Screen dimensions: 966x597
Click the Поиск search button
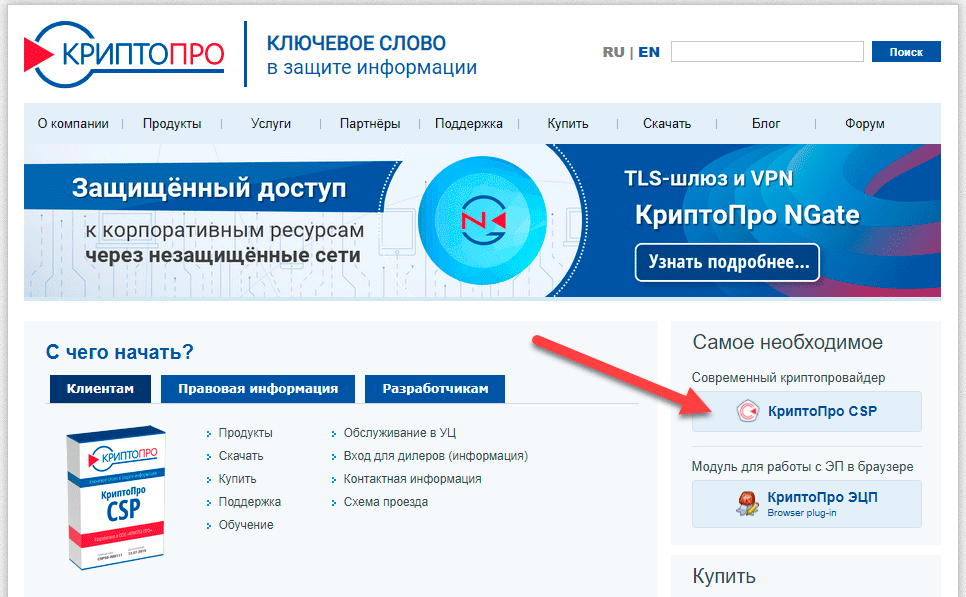click(906, 52)
